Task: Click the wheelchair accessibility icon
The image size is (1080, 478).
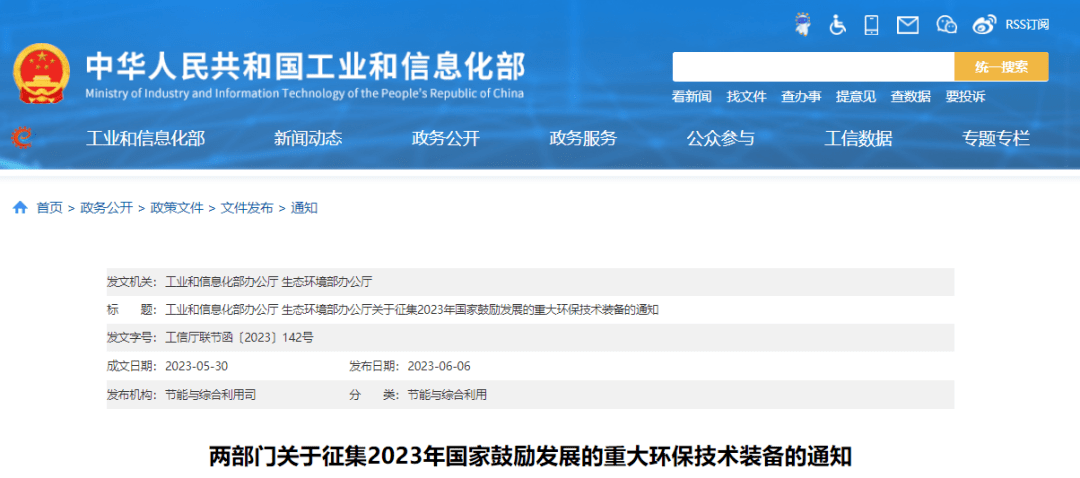Action: click(837, 24)
